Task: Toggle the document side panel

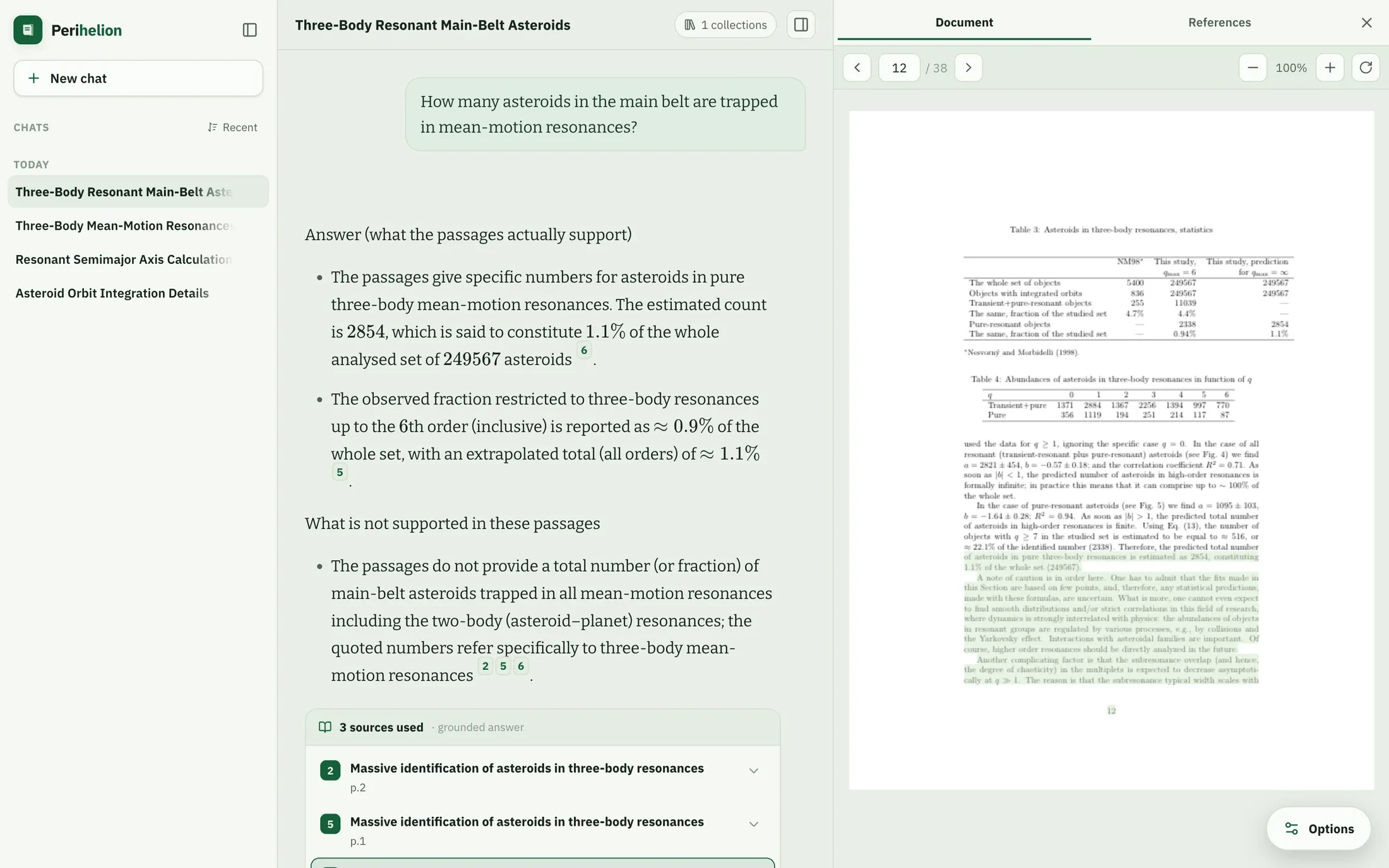Action: (801, 25)
